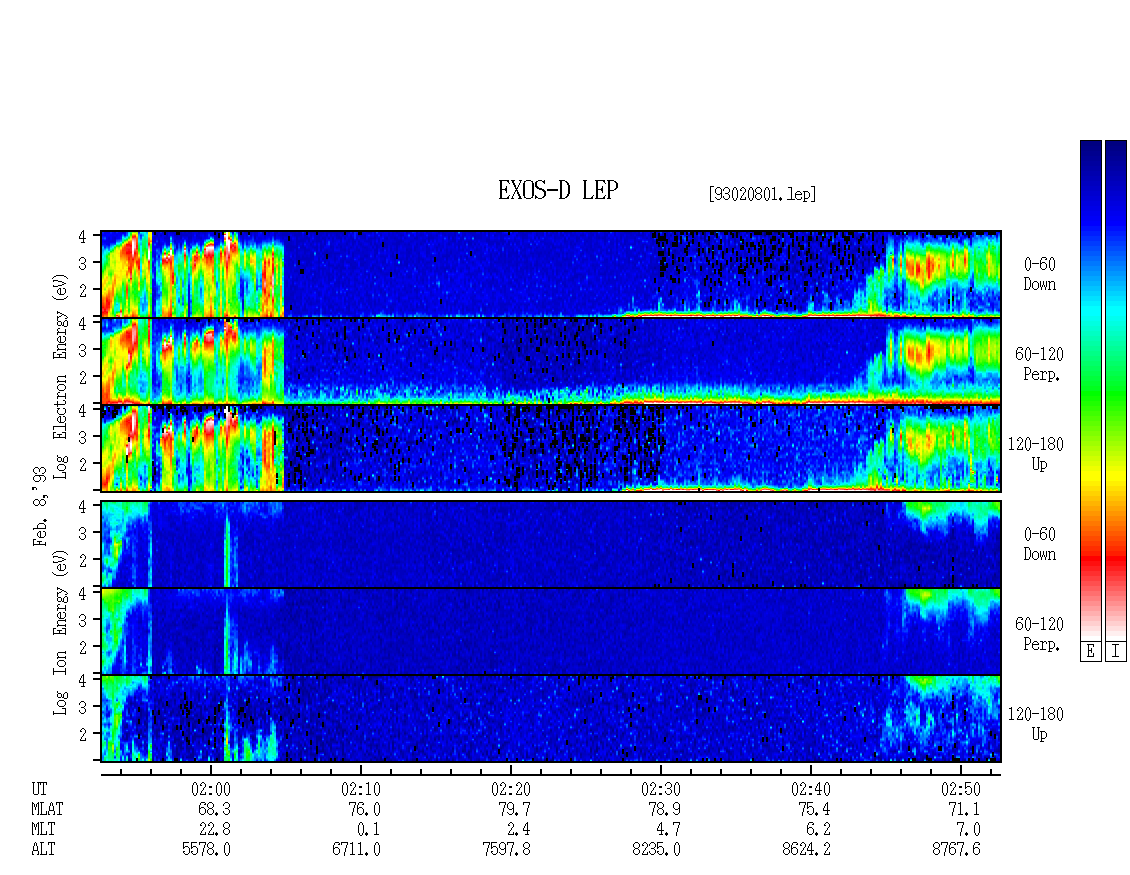
Task: Click ALT value 5578.0
Action: tap(206, 850)
